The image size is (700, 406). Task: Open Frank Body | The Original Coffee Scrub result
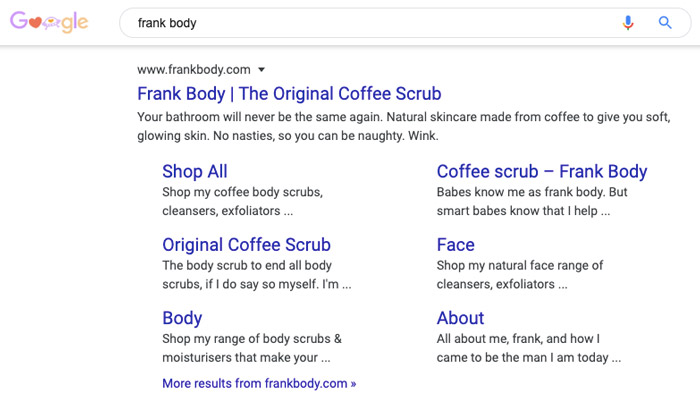tap(289, 94)
